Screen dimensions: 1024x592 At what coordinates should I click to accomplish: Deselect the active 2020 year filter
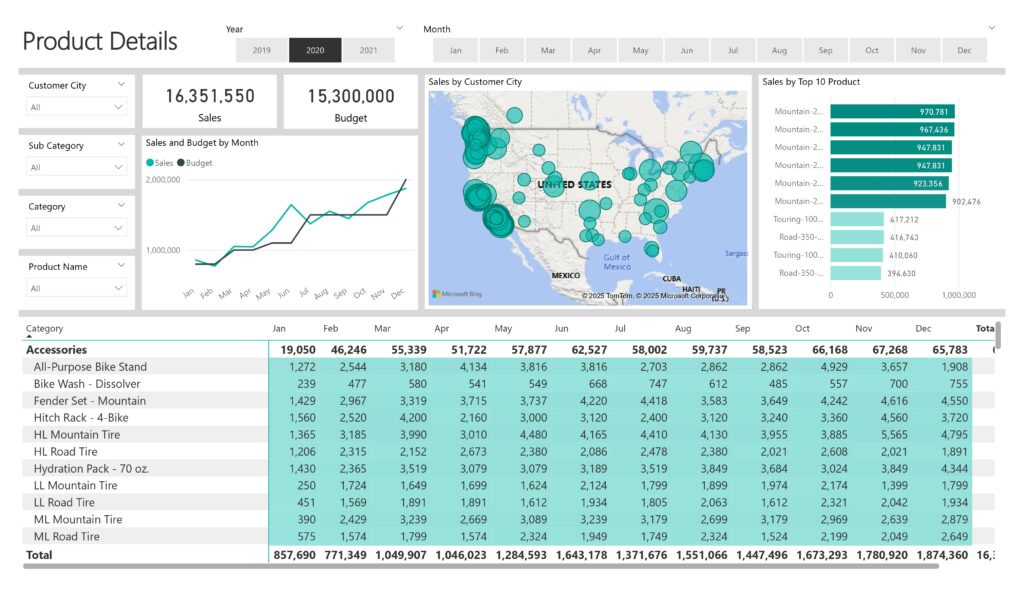click(315, 50)
